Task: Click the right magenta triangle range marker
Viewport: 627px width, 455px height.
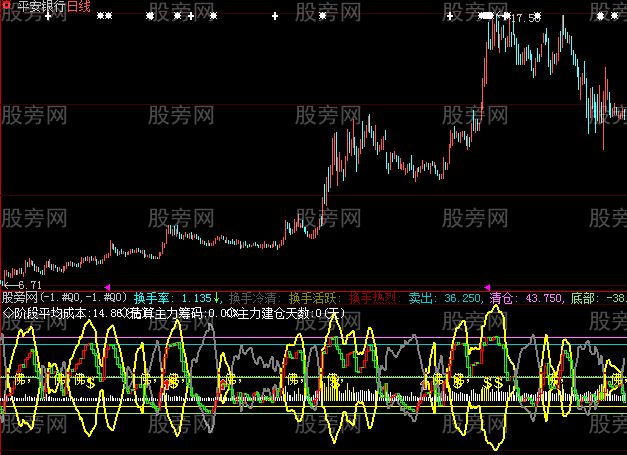Action: 488,288
